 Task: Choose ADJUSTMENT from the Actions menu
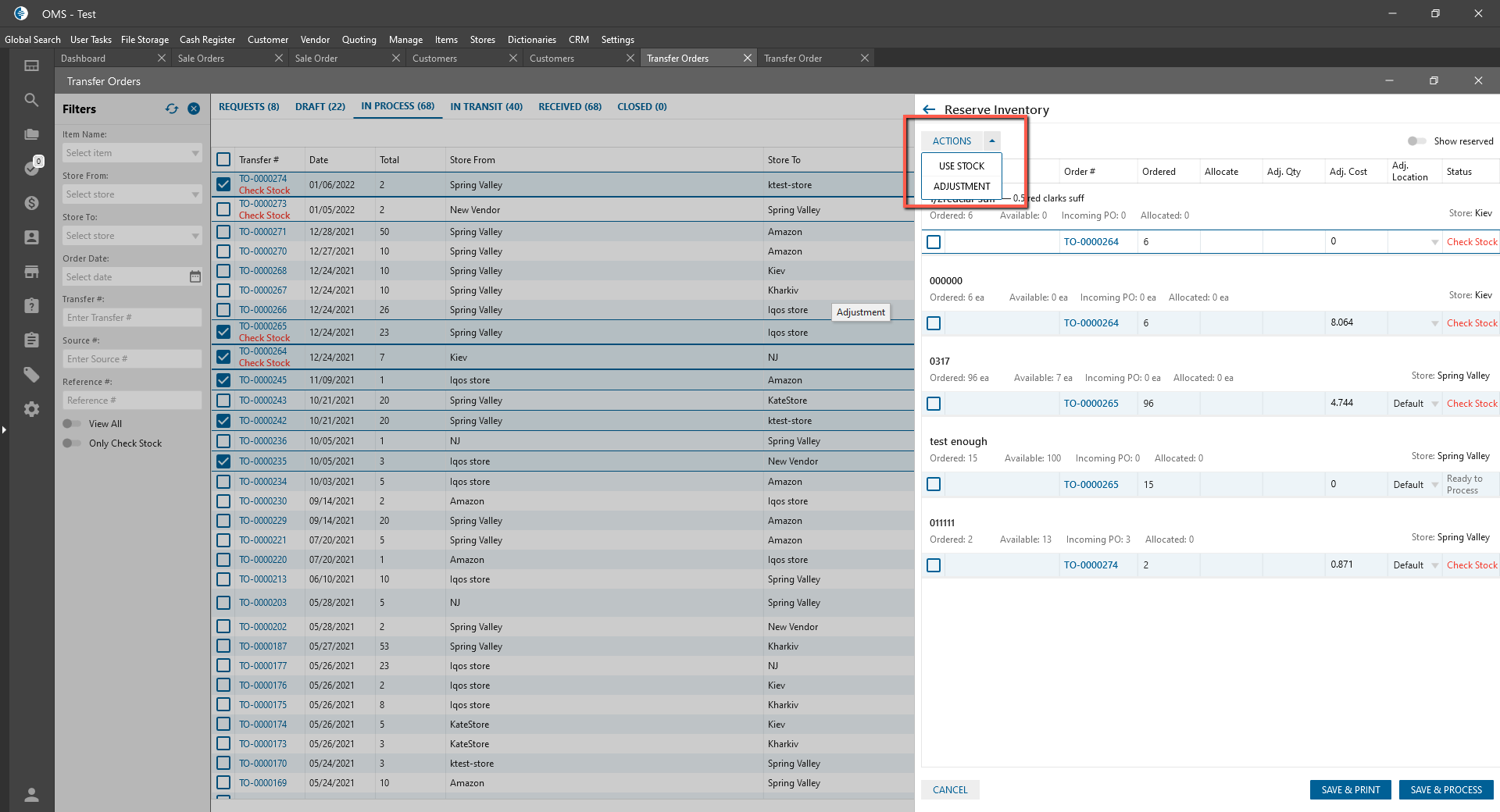[962, 187]
